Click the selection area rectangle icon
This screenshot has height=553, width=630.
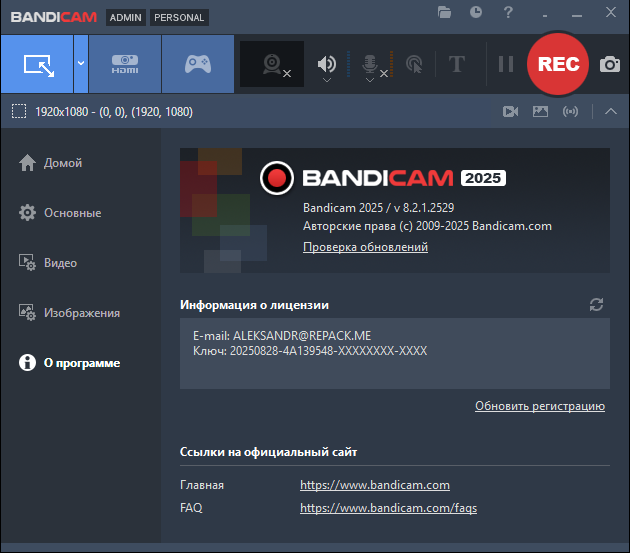coord(19,111)
